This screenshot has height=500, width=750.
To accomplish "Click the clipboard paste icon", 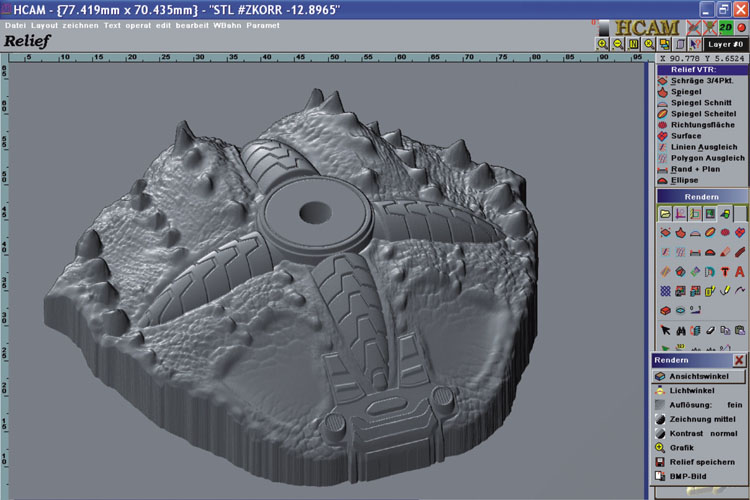I will (x=740, y=330).
